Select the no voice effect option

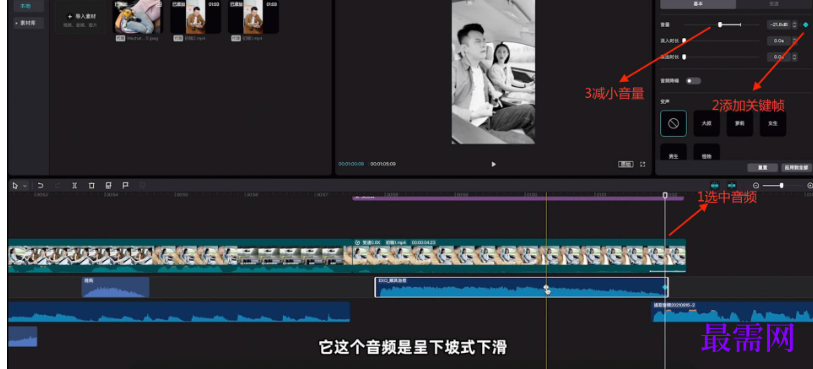(x=674, y=123)
